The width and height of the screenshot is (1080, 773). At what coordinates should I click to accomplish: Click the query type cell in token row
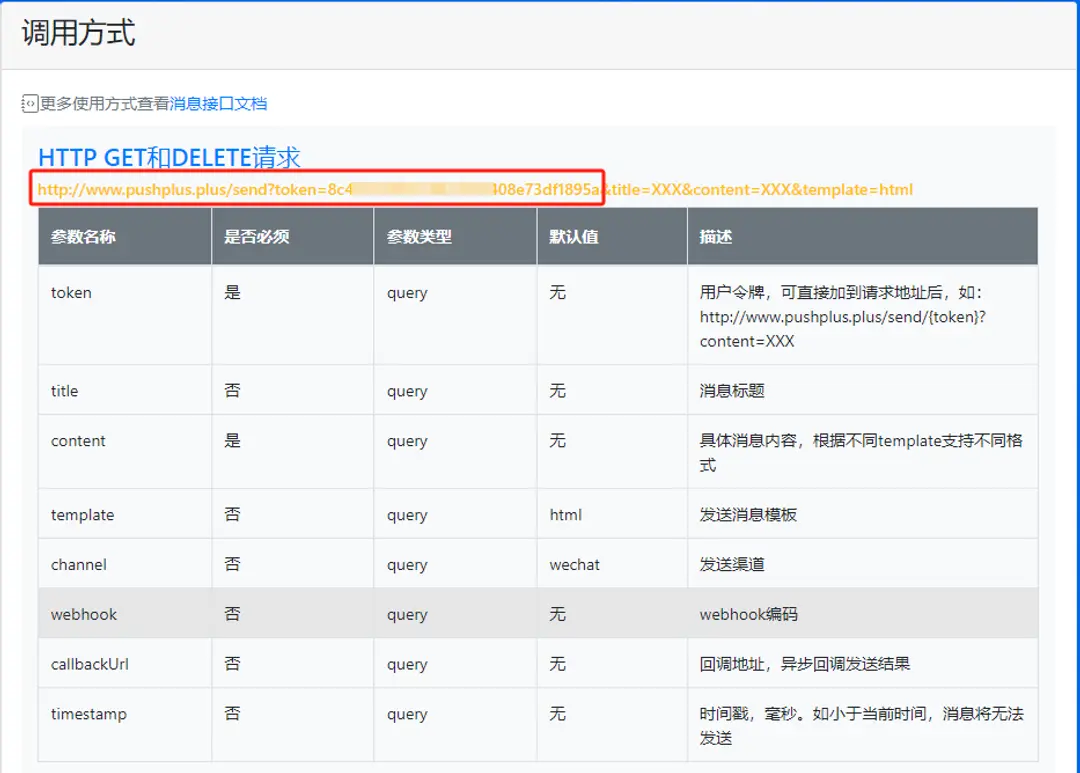coord(455,316)
